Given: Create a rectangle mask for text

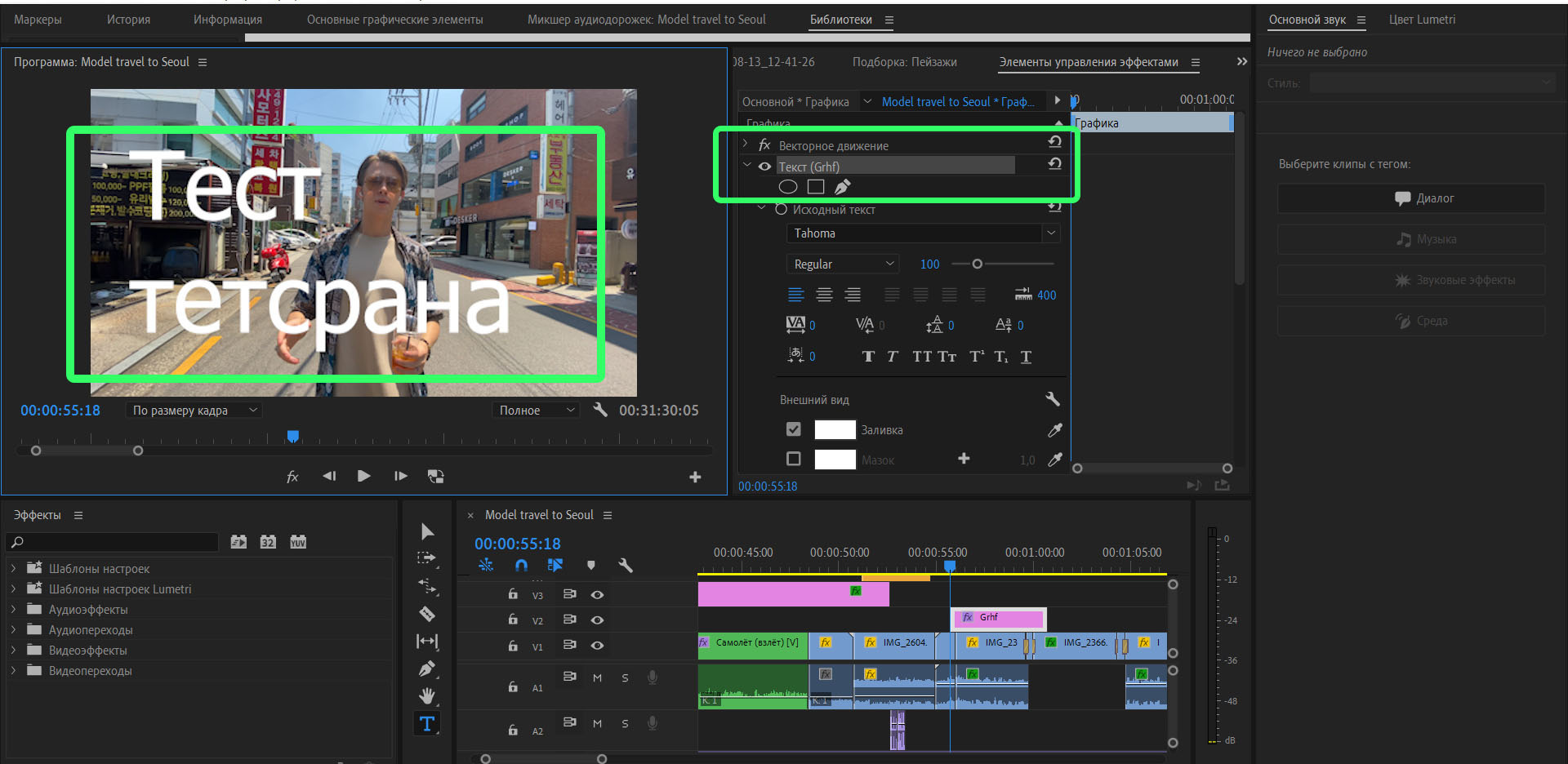Looking at the screenshot, I should (815, 187).
